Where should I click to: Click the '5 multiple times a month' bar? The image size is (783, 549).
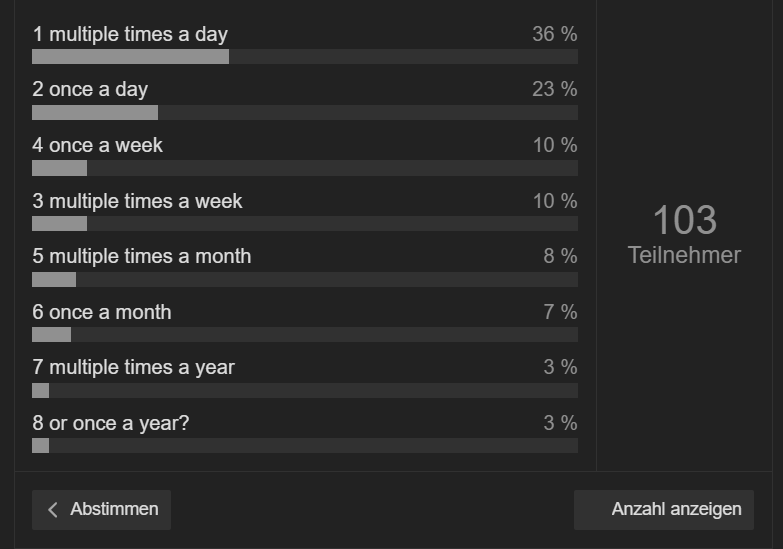[305, 279]
